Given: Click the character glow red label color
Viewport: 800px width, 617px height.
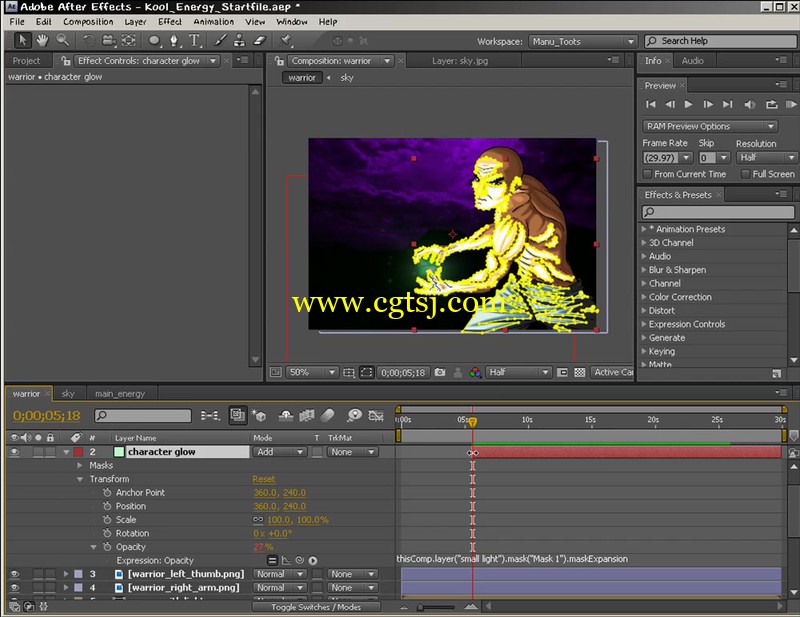Looking at the screenshot, I should [x=78, y=452].
